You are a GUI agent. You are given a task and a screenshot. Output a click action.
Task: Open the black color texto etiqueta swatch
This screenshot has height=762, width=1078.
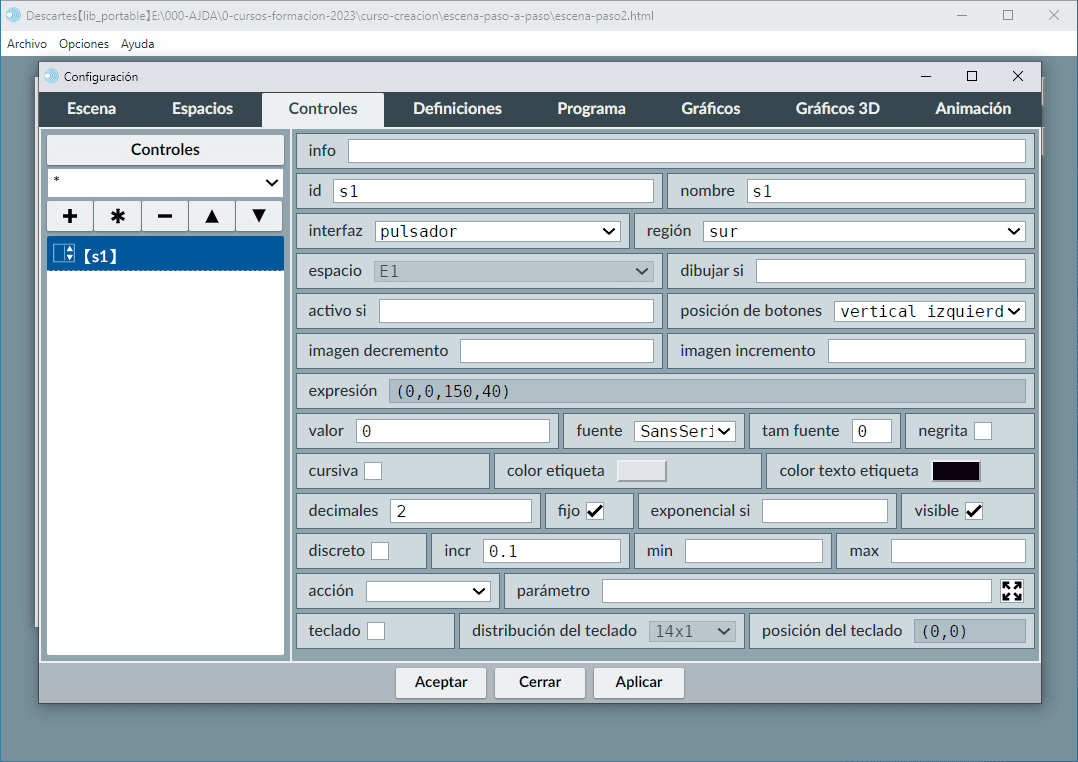955,471
